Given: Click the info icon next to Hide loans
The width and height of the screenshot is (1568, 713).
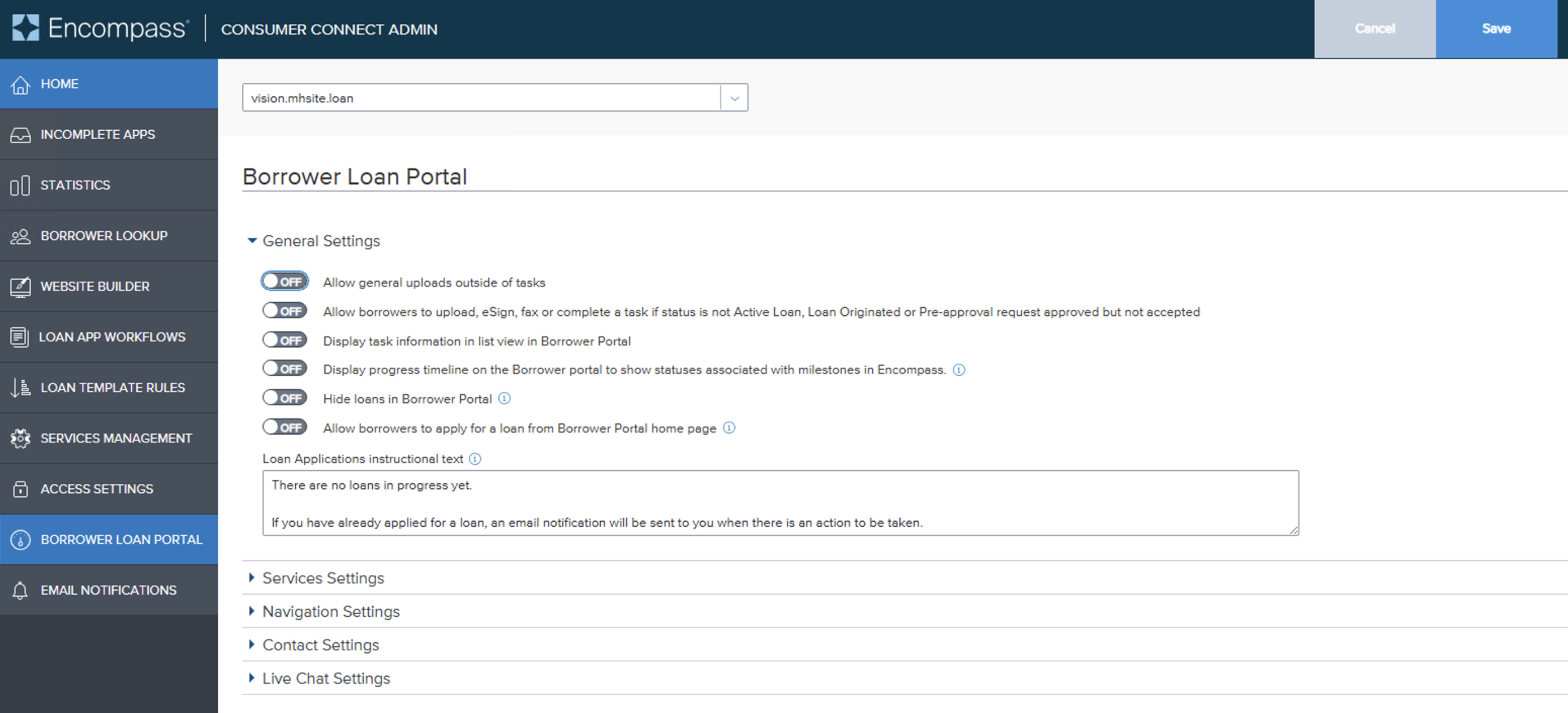Looking at the screenshot, I should (504, 398).
